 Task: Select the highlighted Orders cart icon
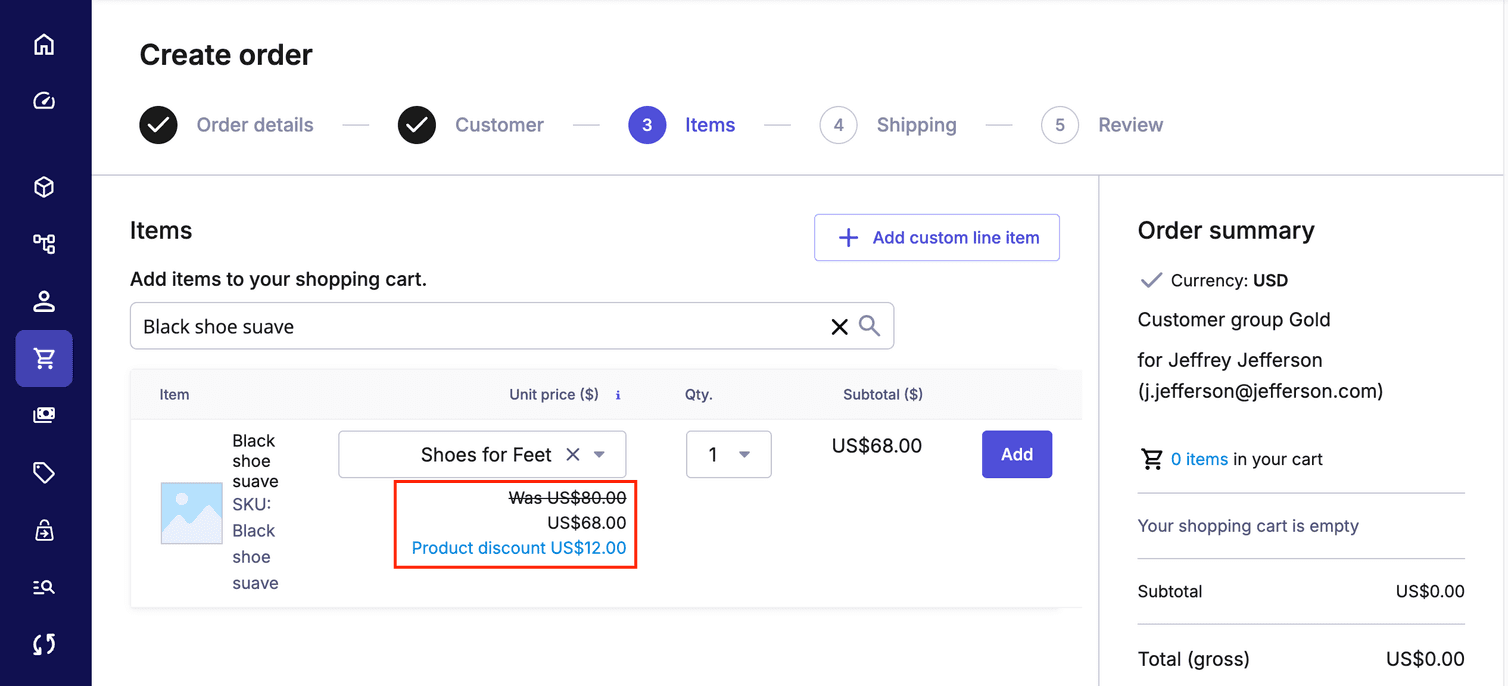coord(44,358)
